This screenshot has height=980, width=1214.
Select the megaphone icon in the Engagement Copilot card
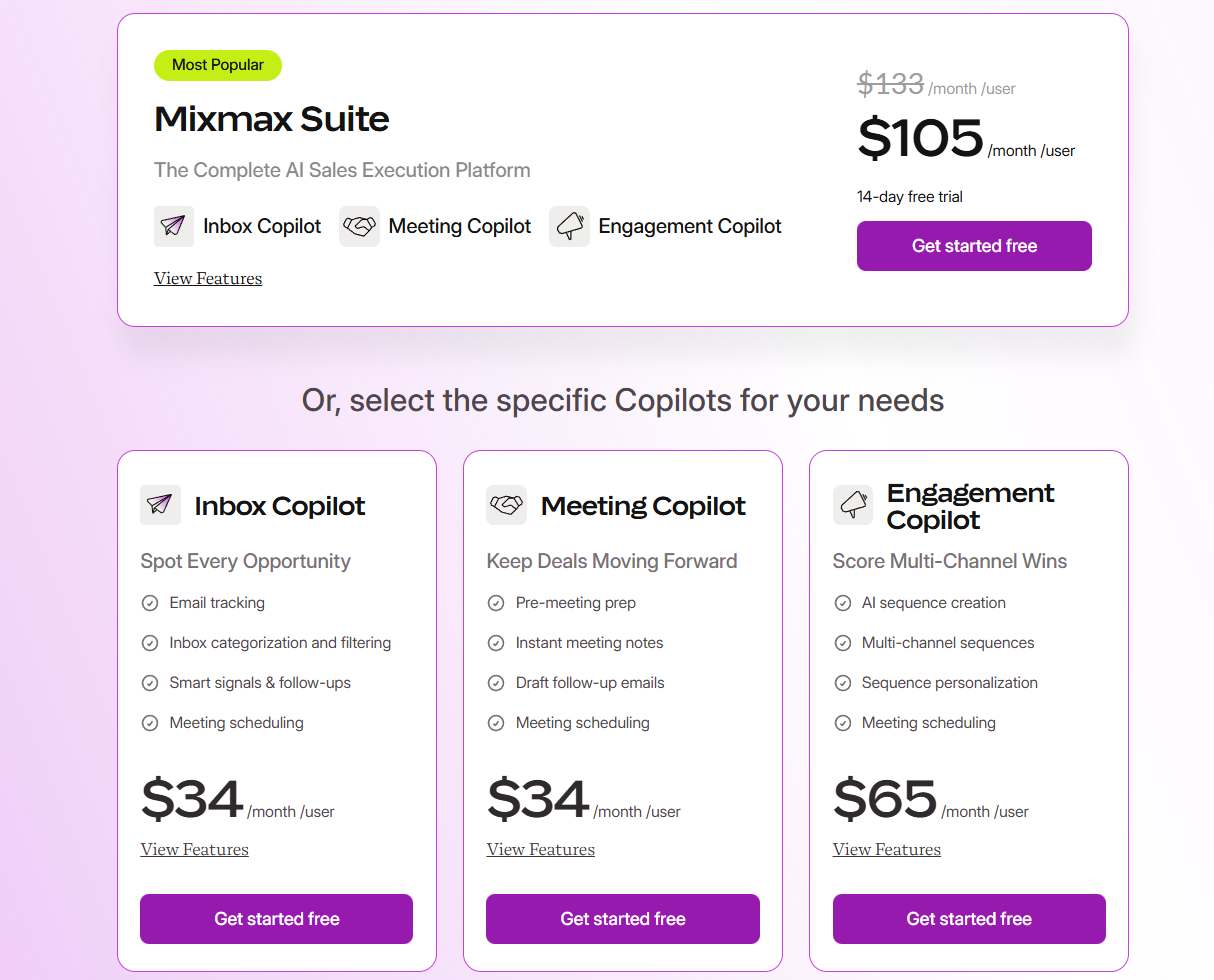pyautogui.click(x=852, y=505)
